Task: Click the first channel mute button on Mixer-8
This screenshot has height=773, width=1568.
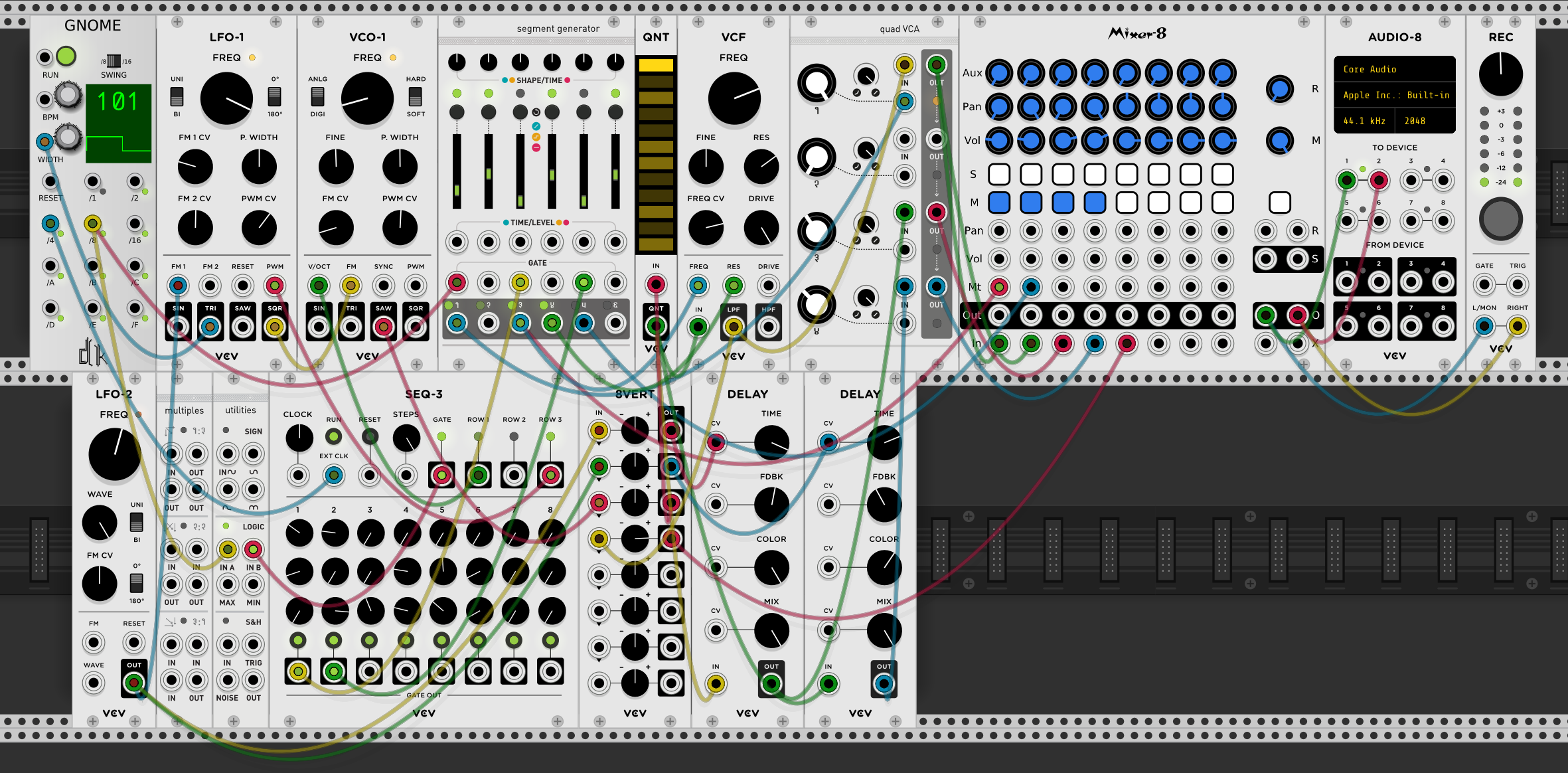Action: [999, 203]
